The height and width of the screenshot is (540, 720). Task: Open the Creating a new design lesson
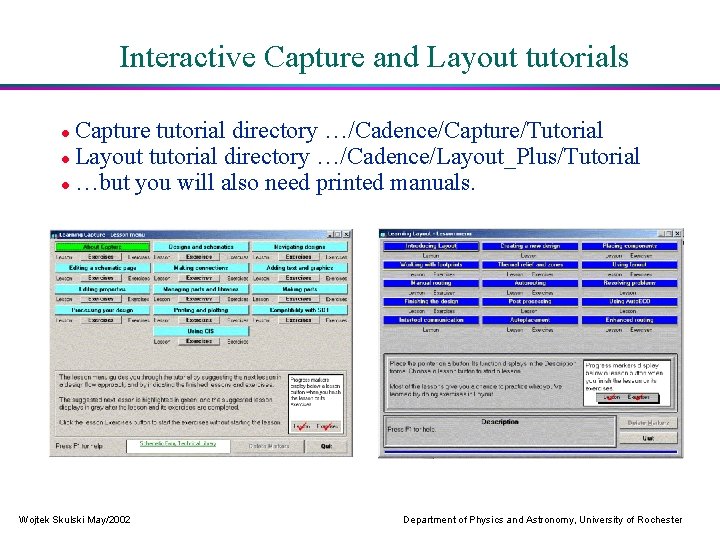[x=530, y=246]
